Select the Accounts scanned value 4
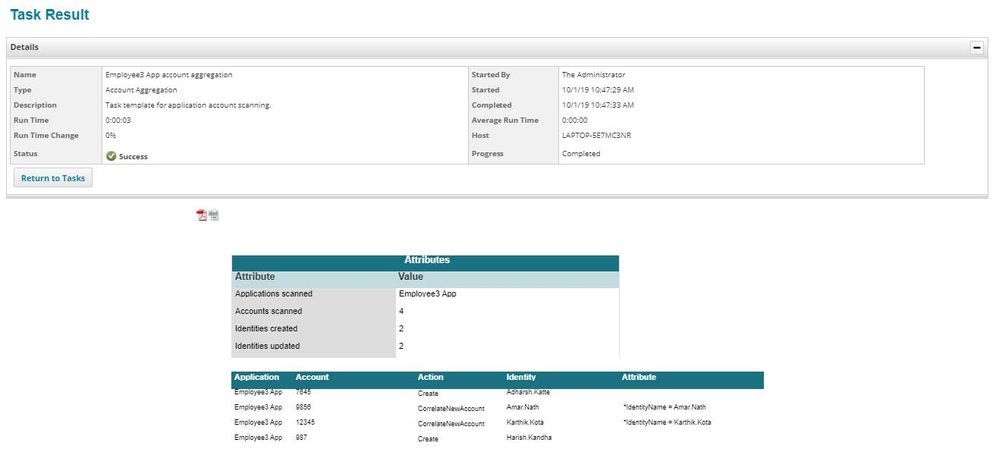 coord(401,311)
